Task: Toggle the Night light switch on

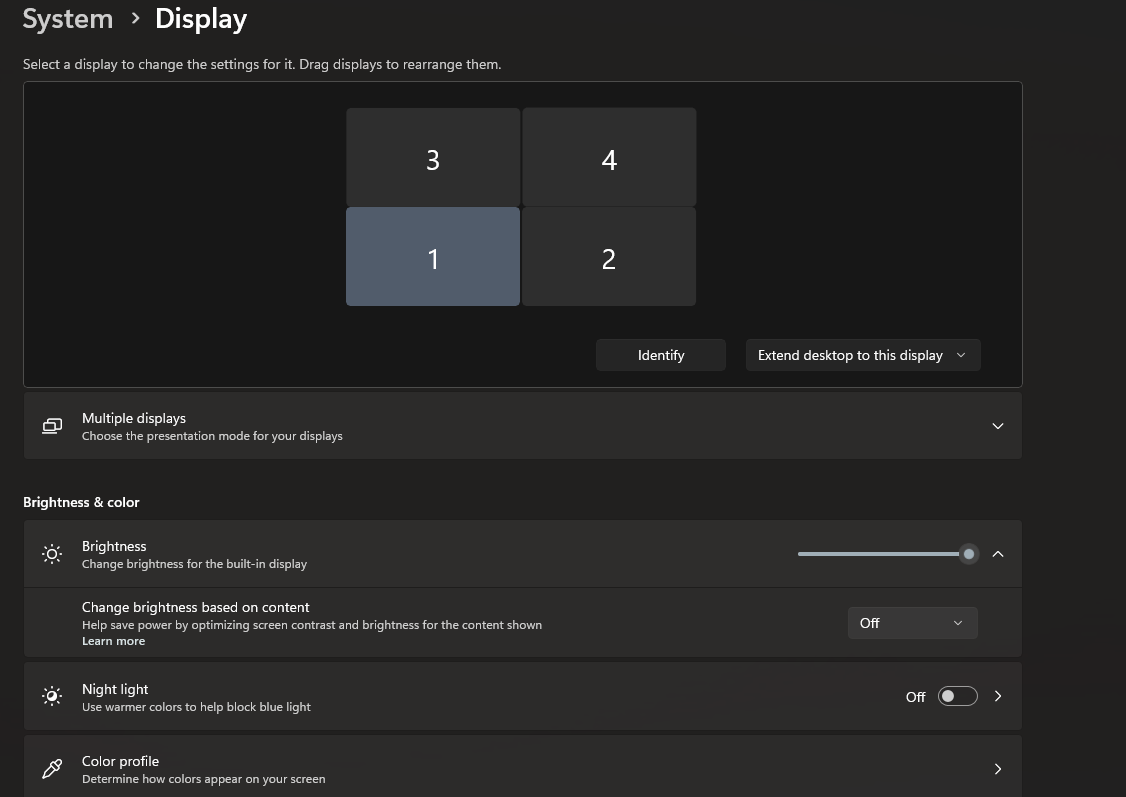Action: pos(957,696)
